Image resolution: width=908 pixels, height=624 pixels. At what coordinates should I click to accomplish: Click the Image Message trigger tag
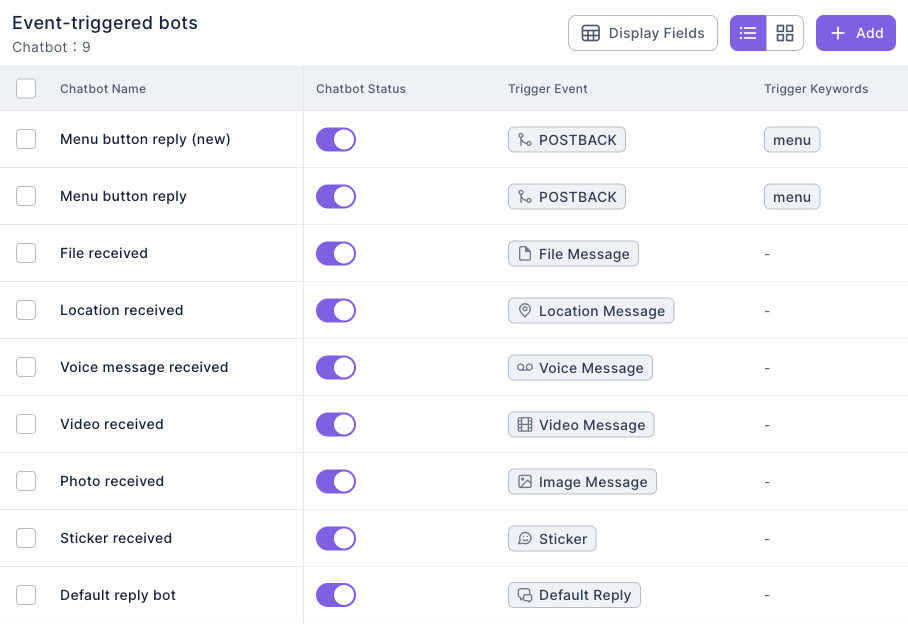[583, 482]
